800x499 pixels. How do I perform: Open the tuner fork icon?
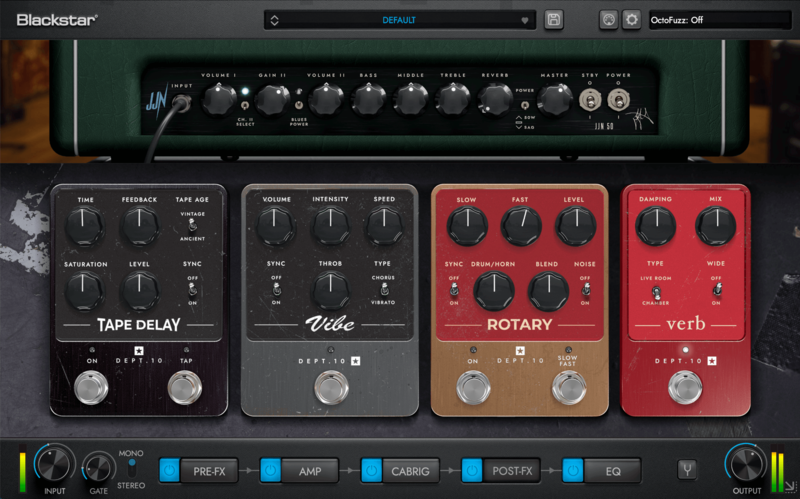pyautogui.click(x=687, y=469)
